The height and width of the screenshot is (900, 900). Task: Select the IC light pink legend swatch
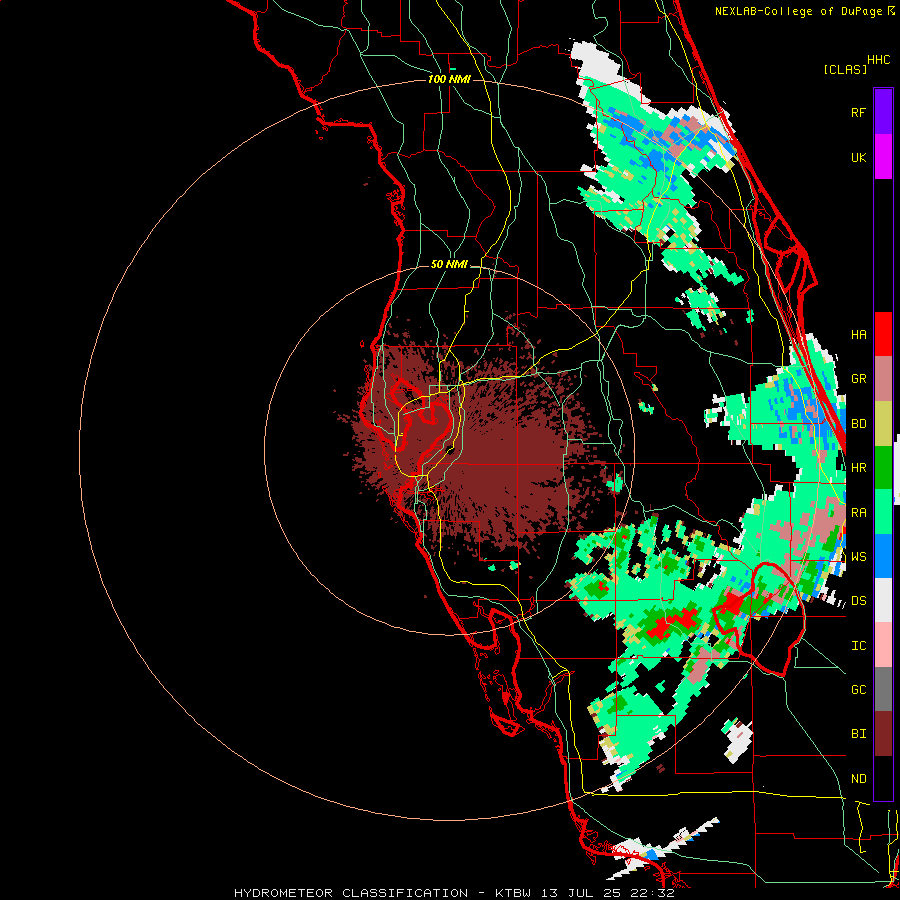click(x=883, y=645)
